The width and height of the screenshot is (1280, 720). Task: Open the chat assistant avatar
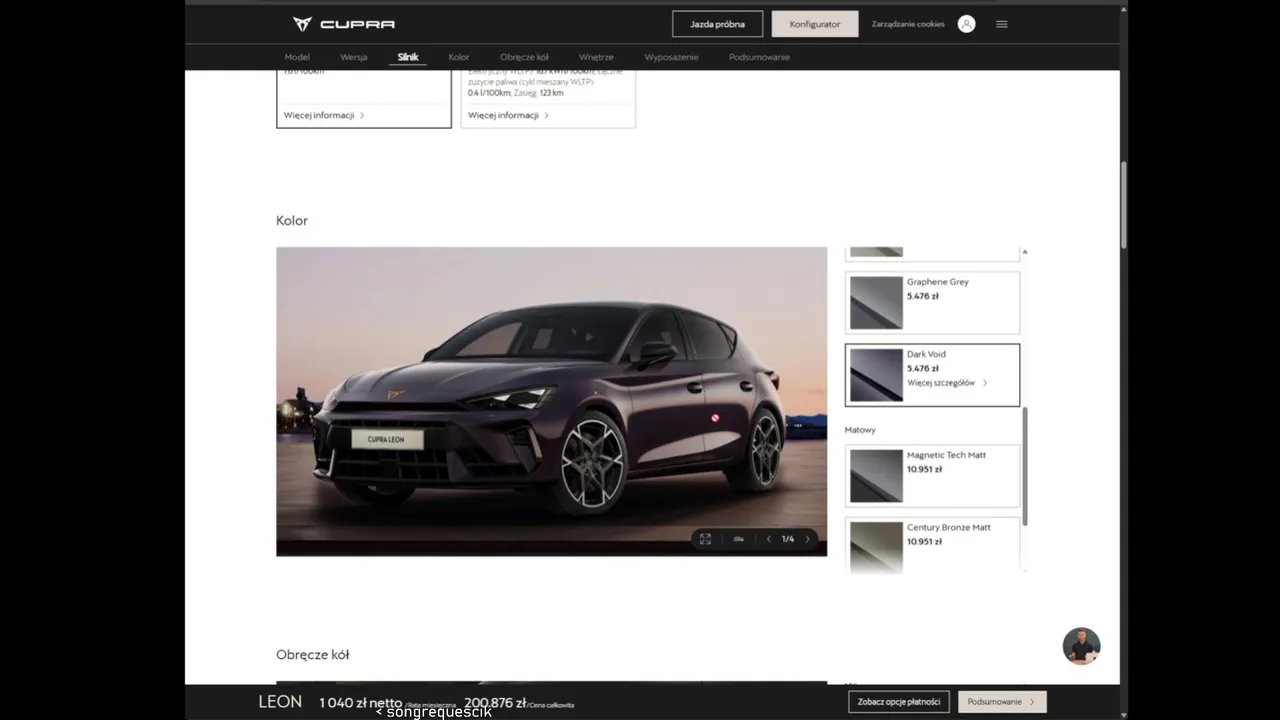coord(1081,646)
